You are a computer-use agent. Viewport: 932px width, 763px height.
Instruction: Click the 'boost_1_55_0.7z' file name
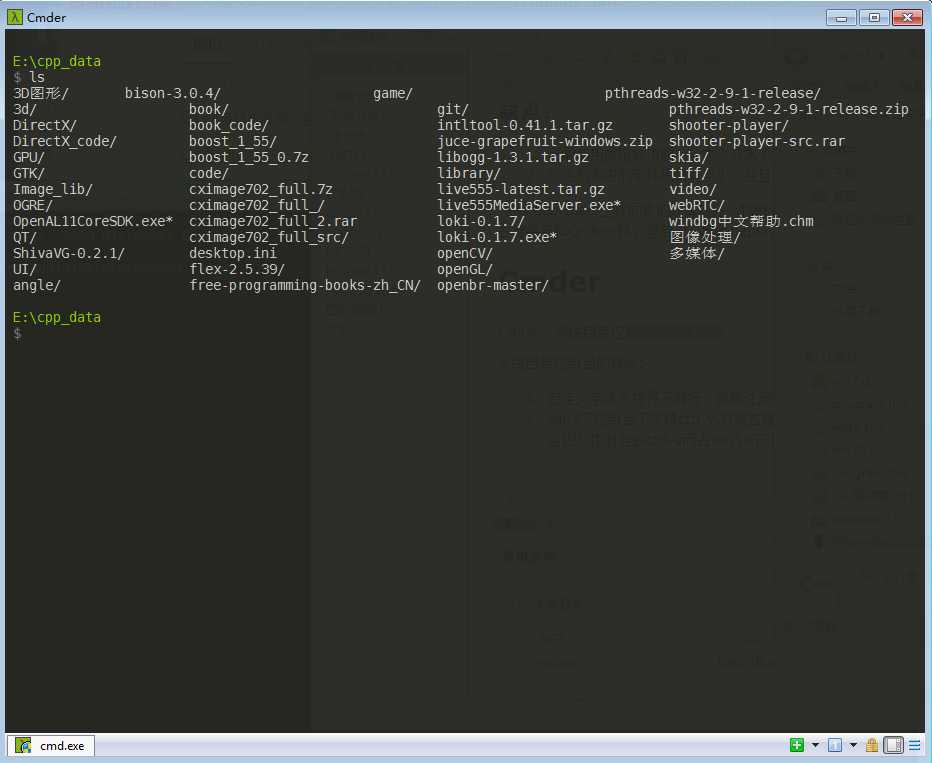[x=249, y=157]
